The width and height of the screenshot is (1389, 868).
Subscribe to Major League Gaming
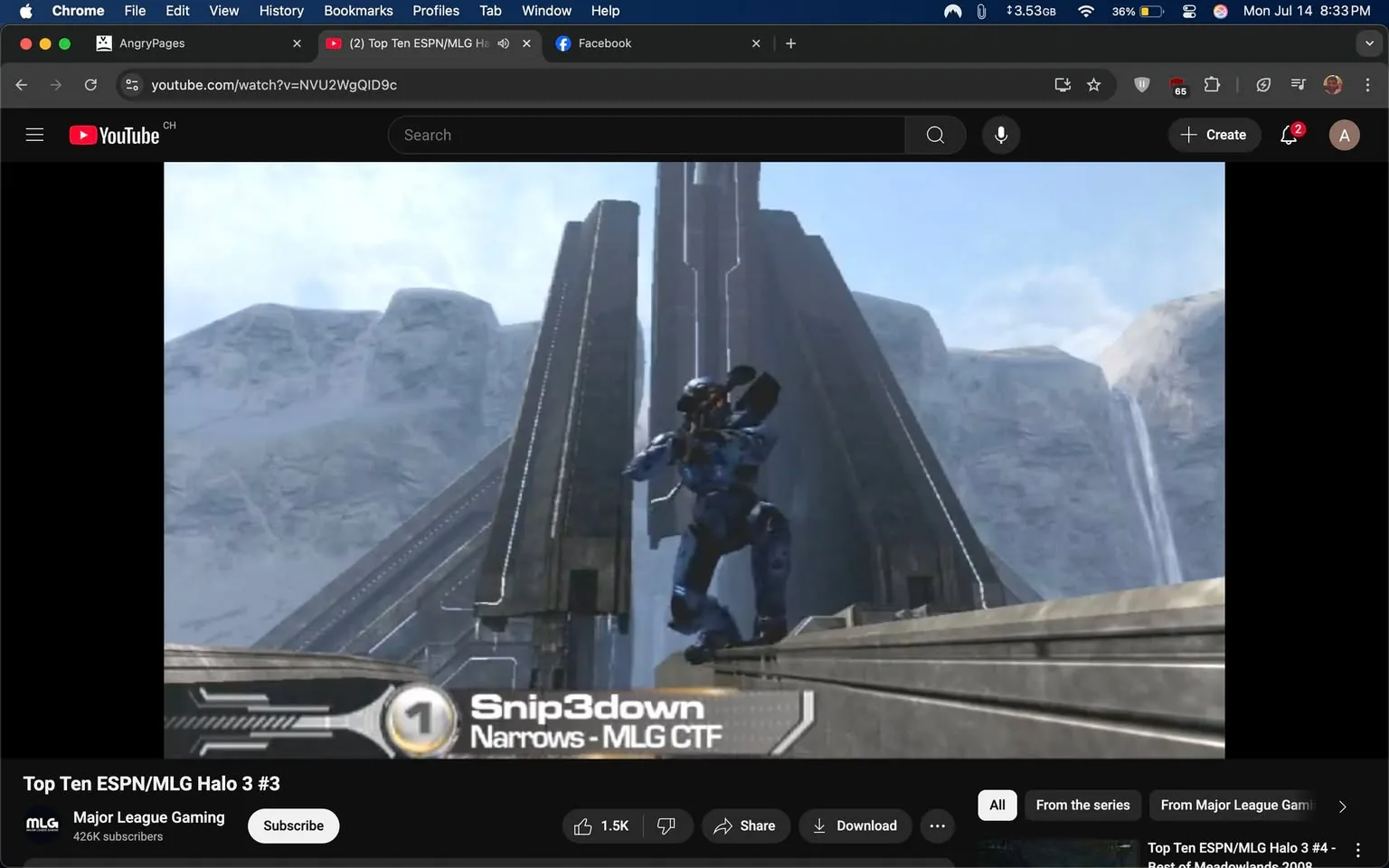click(x=293, y=826)
